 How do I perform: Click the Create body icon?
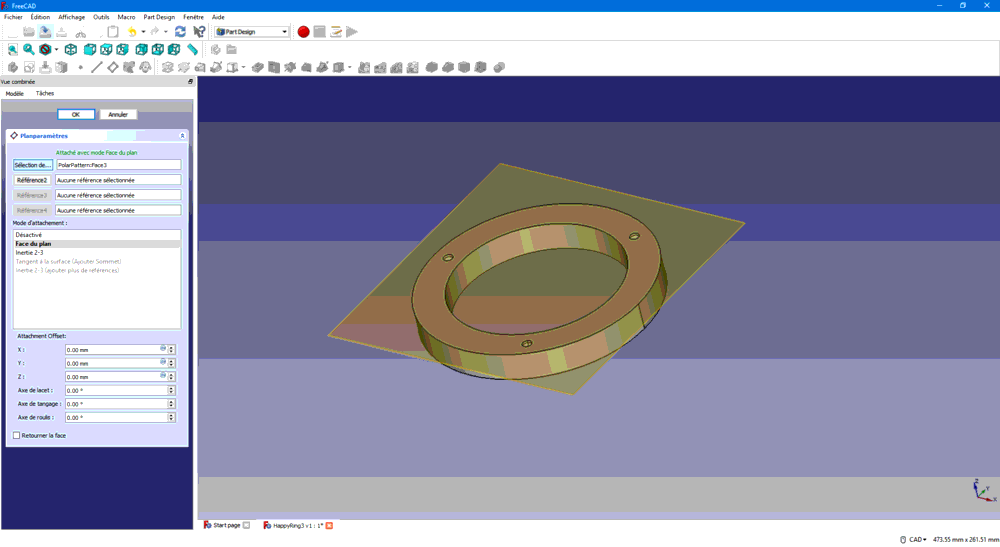(13, 67)
